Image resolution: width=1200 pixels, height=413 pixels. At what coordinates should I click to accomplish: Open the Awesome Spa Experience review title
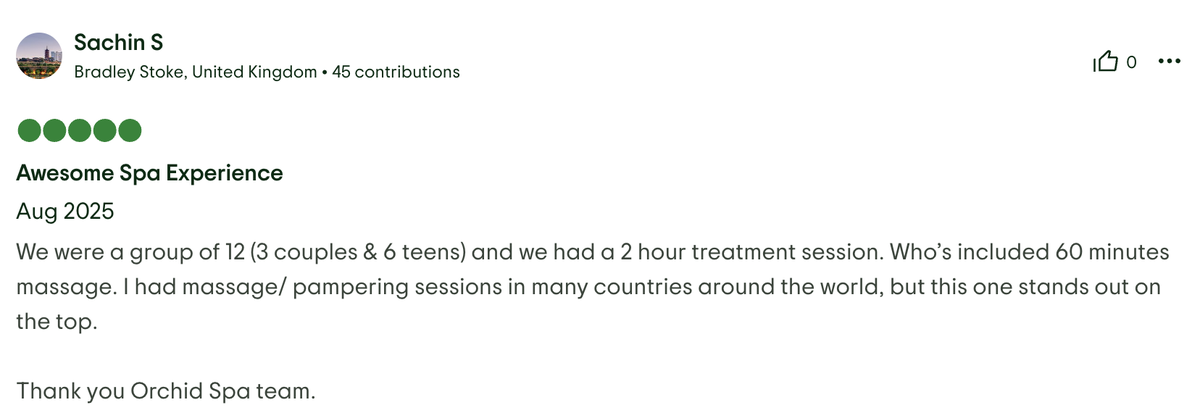click(x=150, y=173)
